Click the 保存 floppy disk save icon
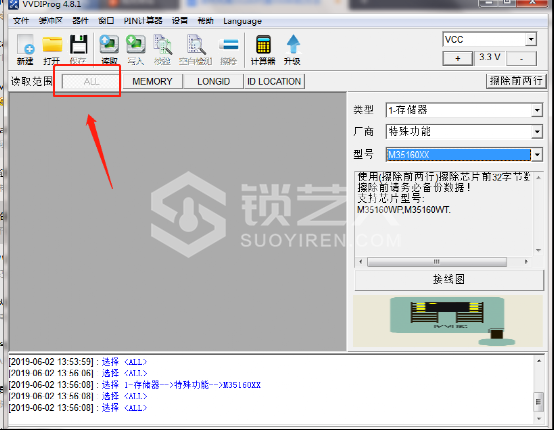 78,49
